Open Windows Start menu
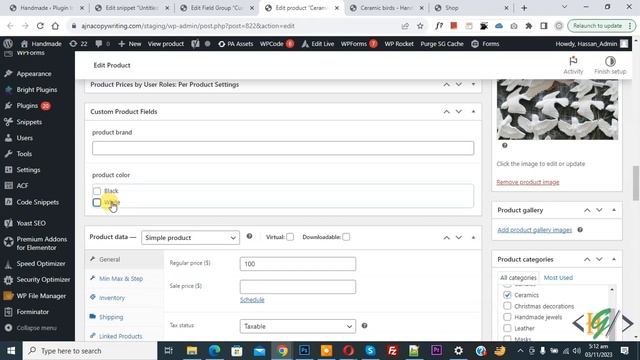The image size is (640, 360). click(x=11, y=351)
